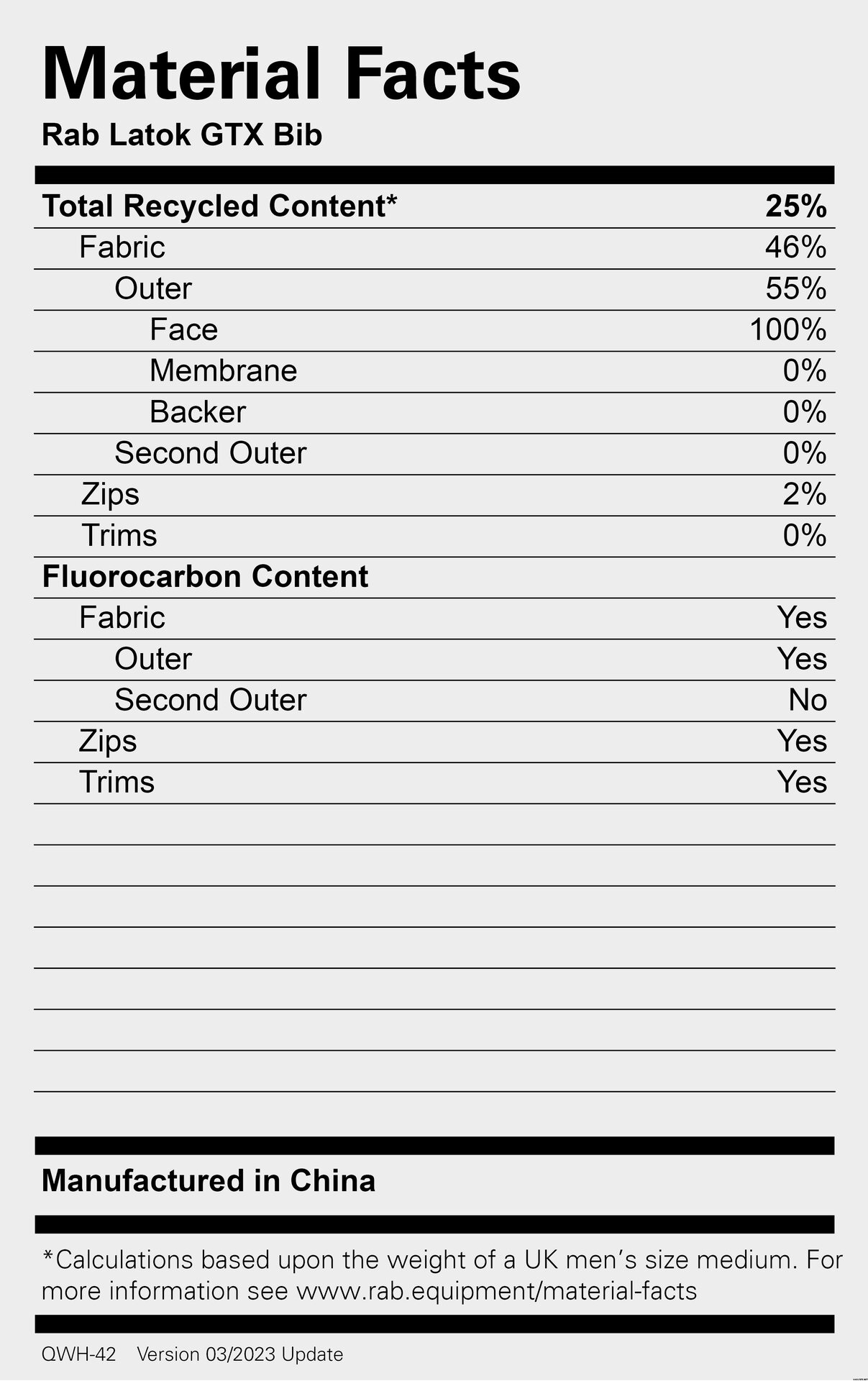Select the Second Outer 0% value

pyautogui.click(x=805, y=453)
